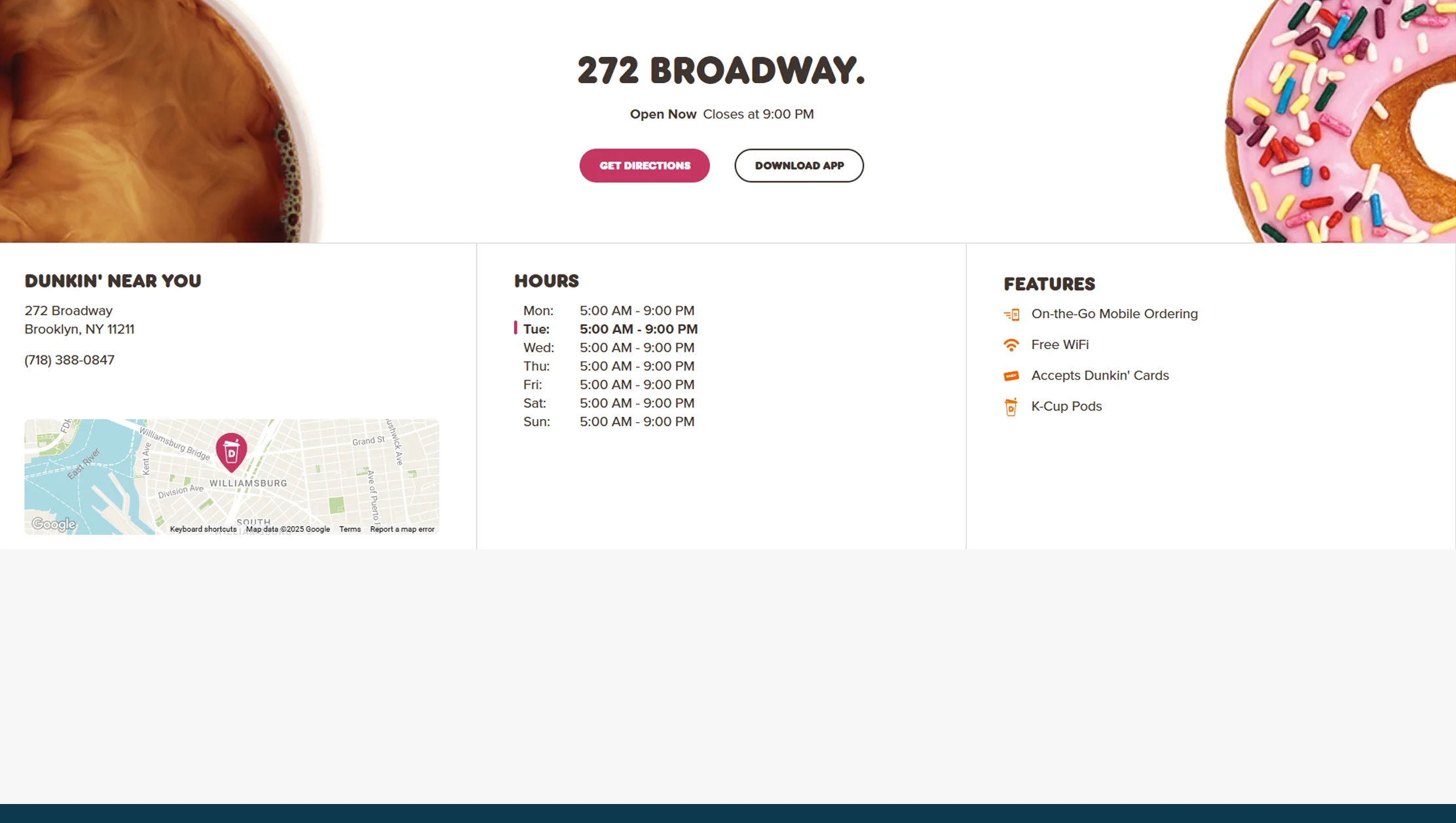Click the 272 Broadway address text

click(x=69, y=311)
